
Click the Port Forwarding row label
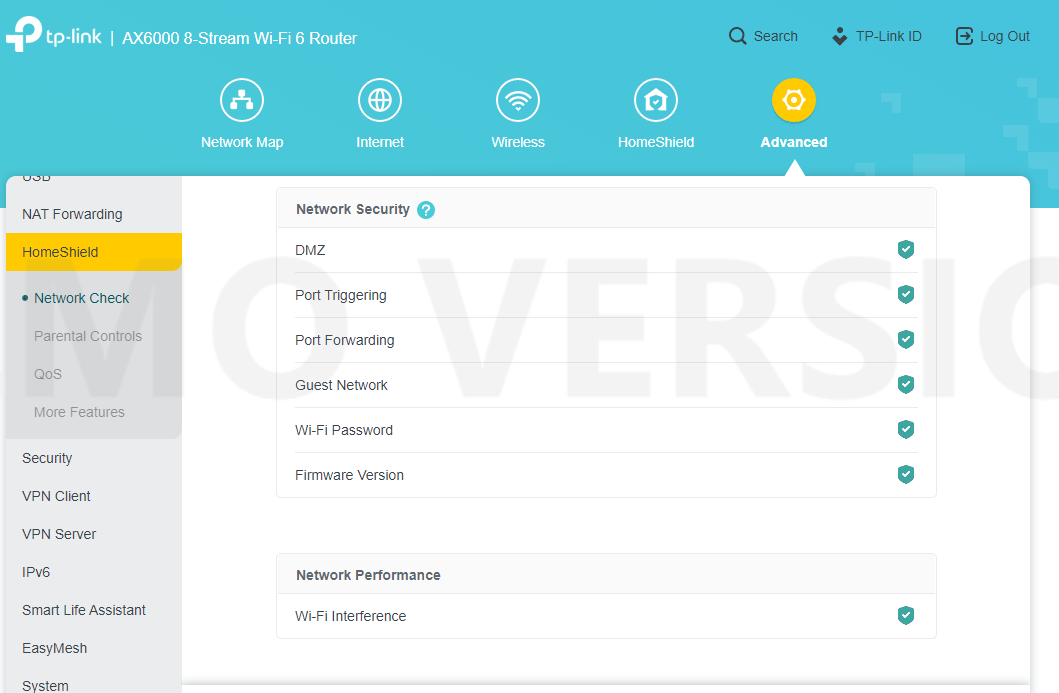point(344,340)
